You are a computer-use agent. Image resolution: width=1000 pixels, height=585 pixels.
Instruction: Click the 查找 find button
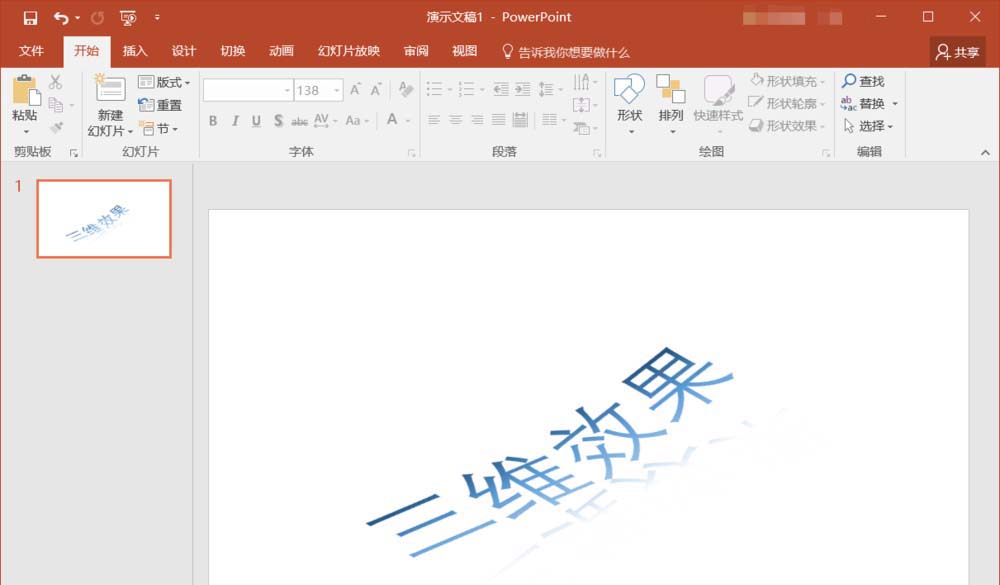click(864, 81)
